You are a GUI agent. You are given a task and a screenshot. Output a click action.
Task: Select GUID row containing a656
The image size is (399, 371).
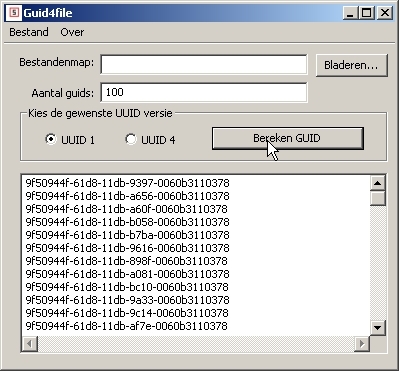(x=127, y=196)
